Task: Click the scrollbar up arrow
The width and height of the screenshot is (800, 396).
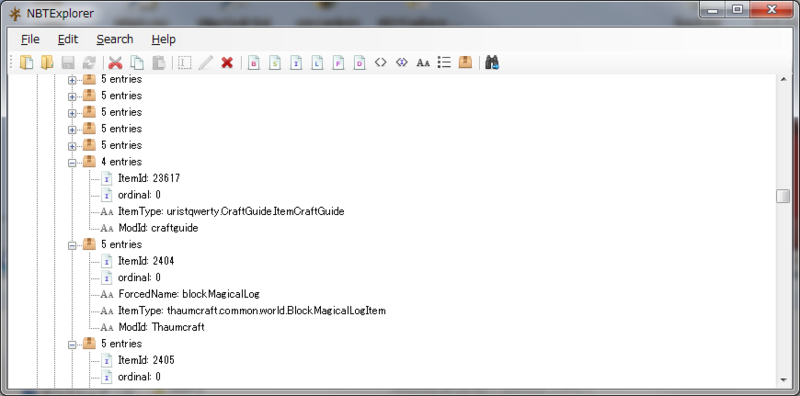Action: (x=784, y=80)
